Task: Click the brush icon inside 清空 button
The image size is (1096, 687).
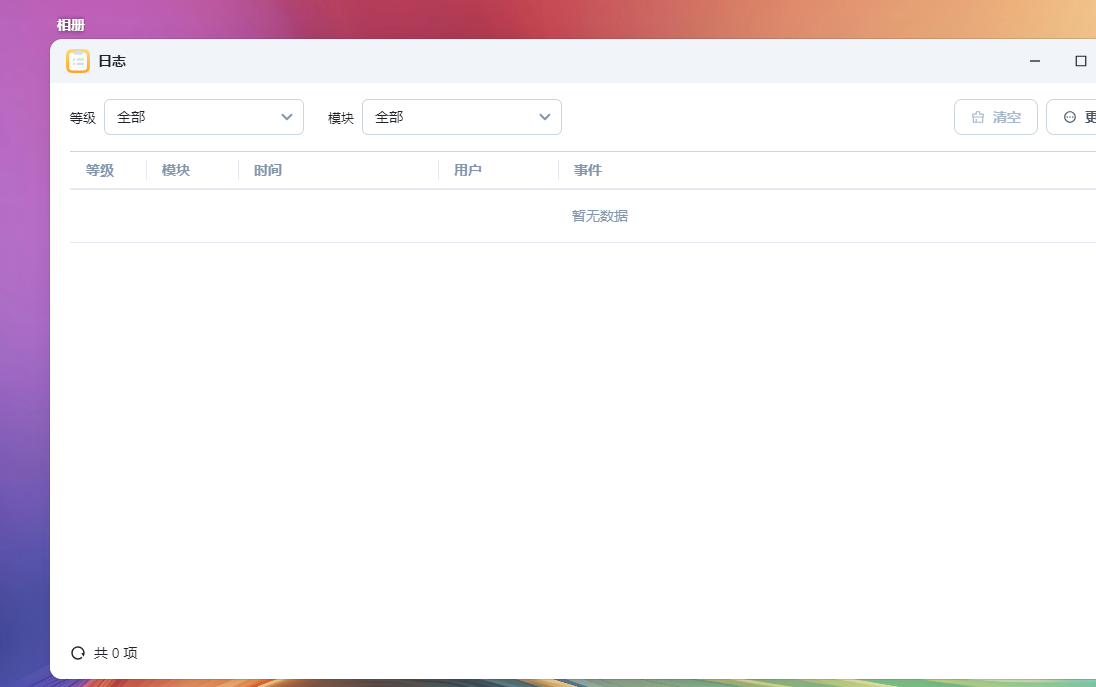Action: [978, 117]
